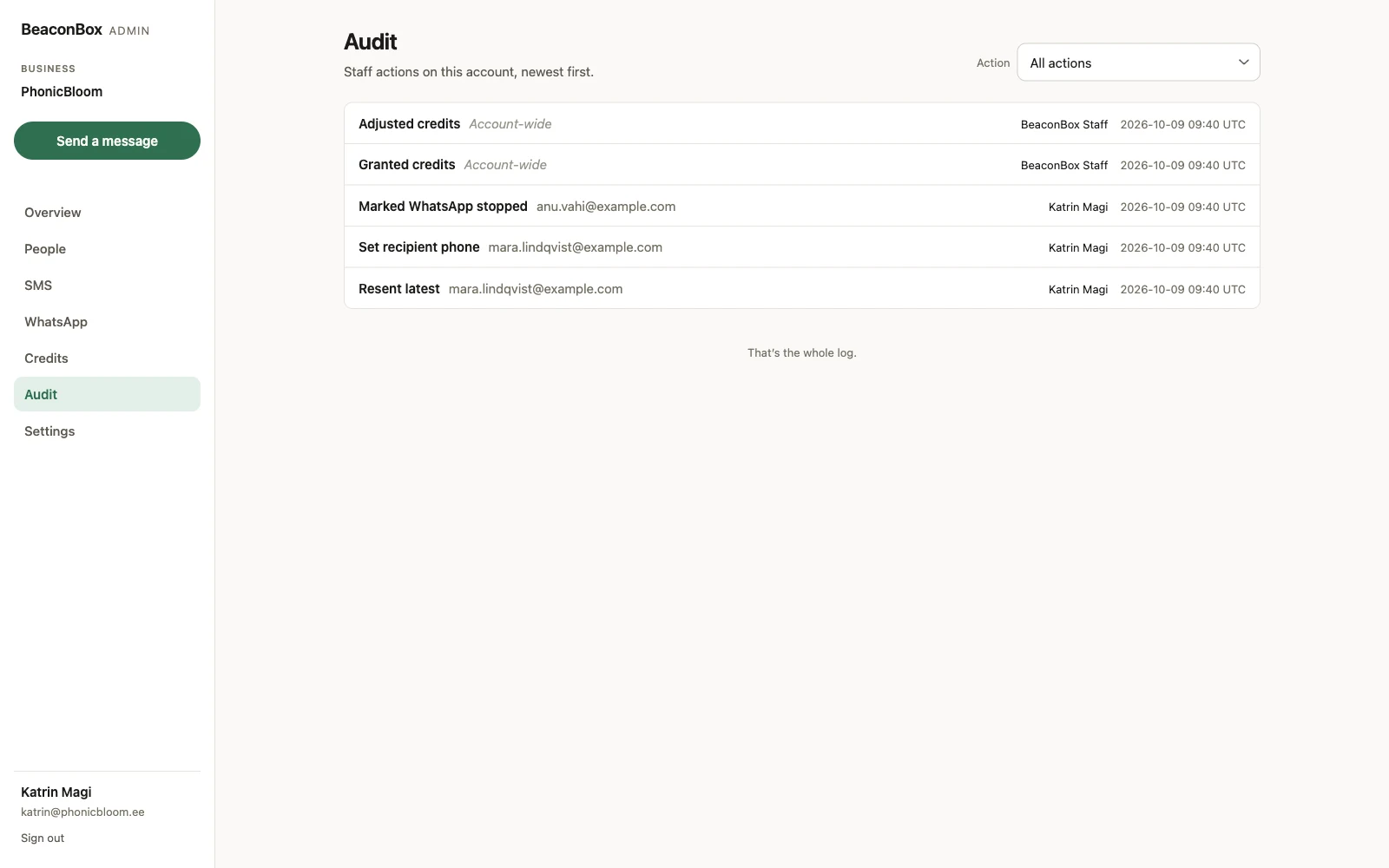Screen dimensions: 1389x868
Task: Click Katrin Magi in Resent latest row
Action: click(1078, 290)
